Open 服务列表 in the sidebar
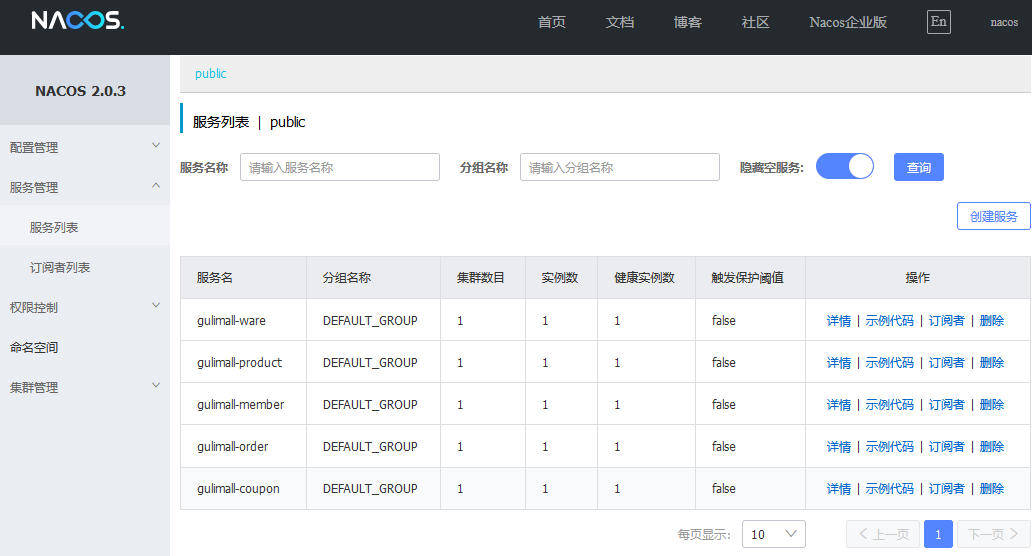Screen dimensions: 1032x556 coord(54,228)
